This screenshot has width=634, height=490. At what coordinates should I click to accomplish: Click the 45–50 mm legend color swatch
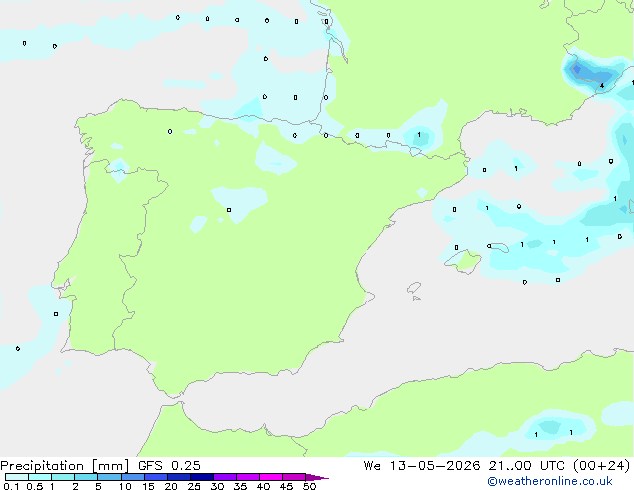click(294, 477)
